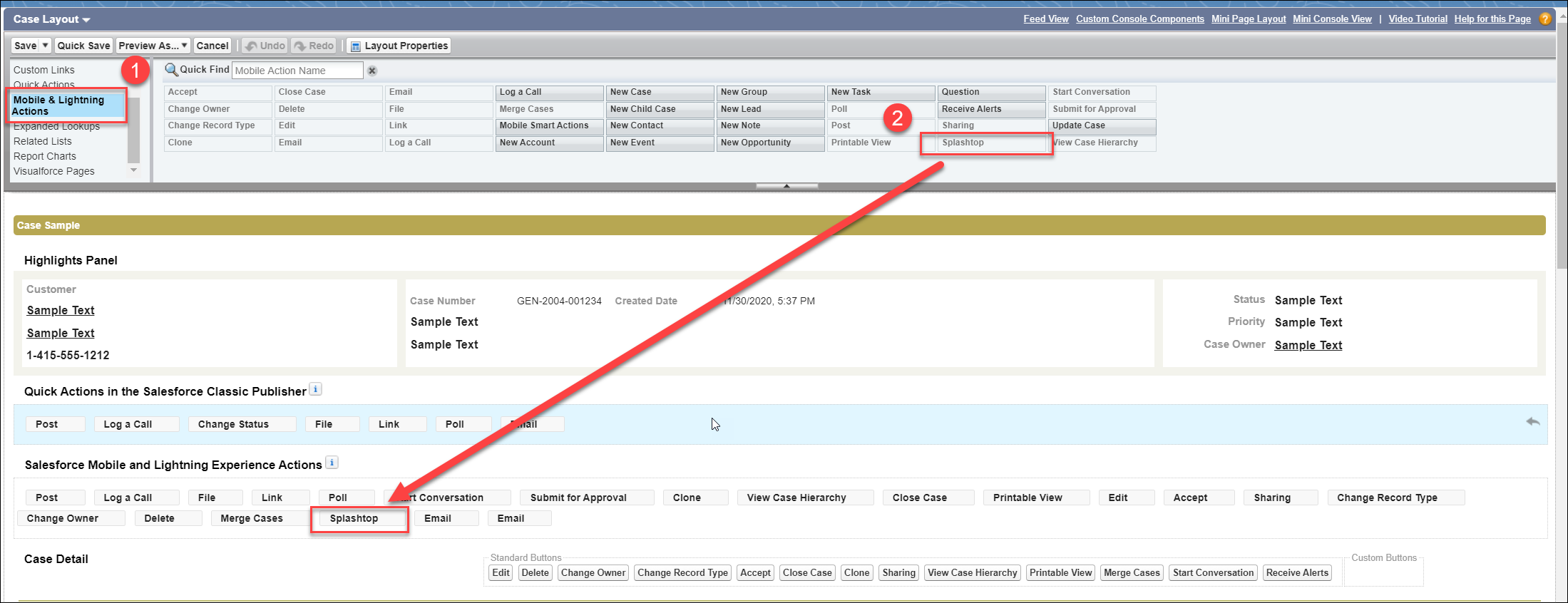Select Mobile Smart Actions palette item
This screenshot has height=603, width=1568.
[550, 125]
